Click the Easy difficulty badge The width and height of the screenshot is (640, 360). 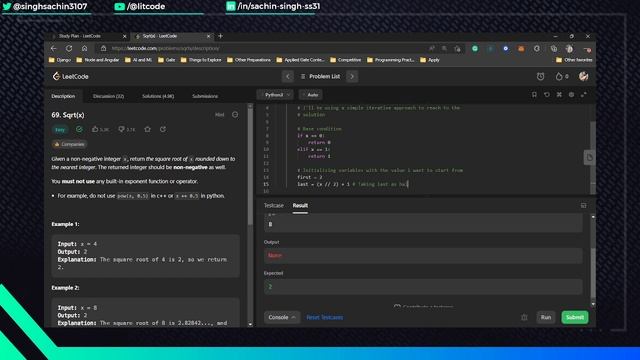60,130
